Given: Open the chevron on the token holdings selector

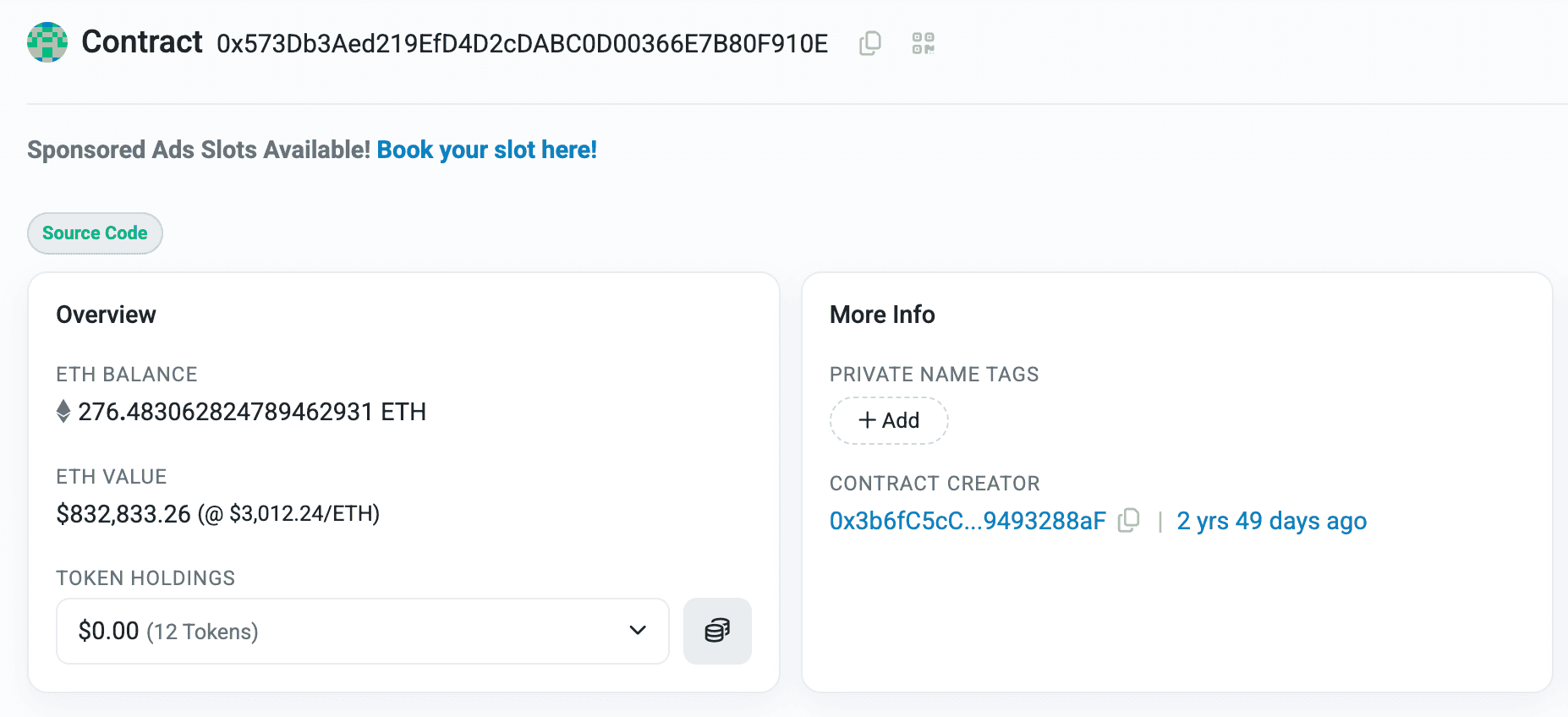Looking at the screenshot, I should click(637, 631).
